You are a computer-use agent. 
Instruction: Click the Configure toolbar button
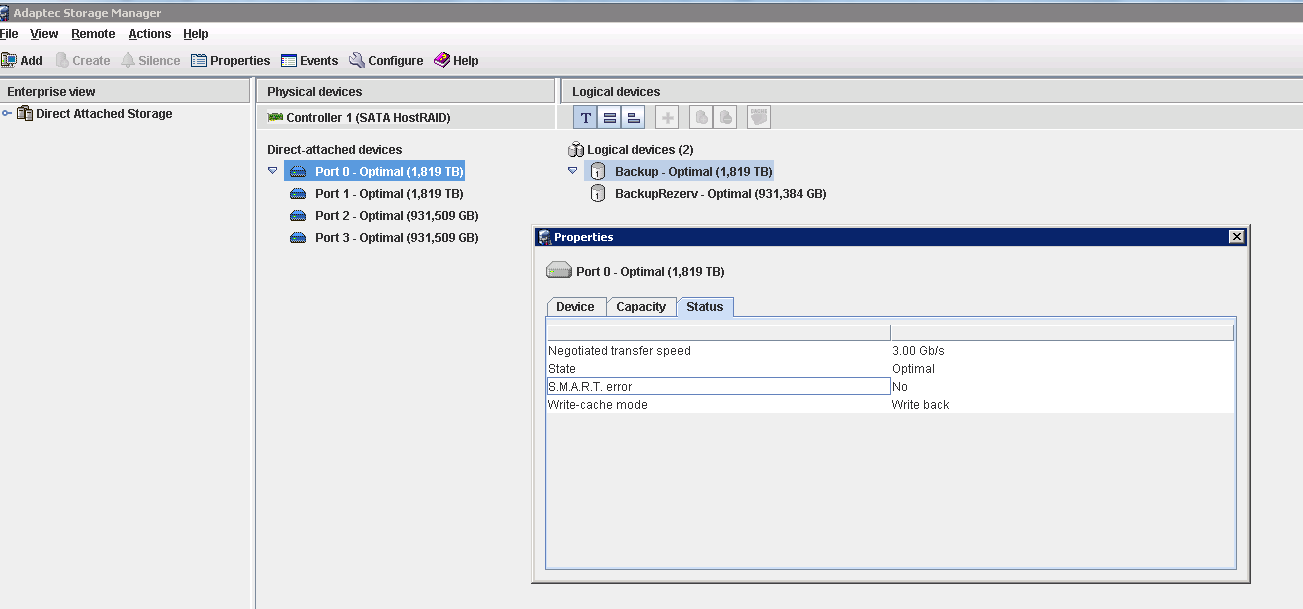(x=386, y=60)
